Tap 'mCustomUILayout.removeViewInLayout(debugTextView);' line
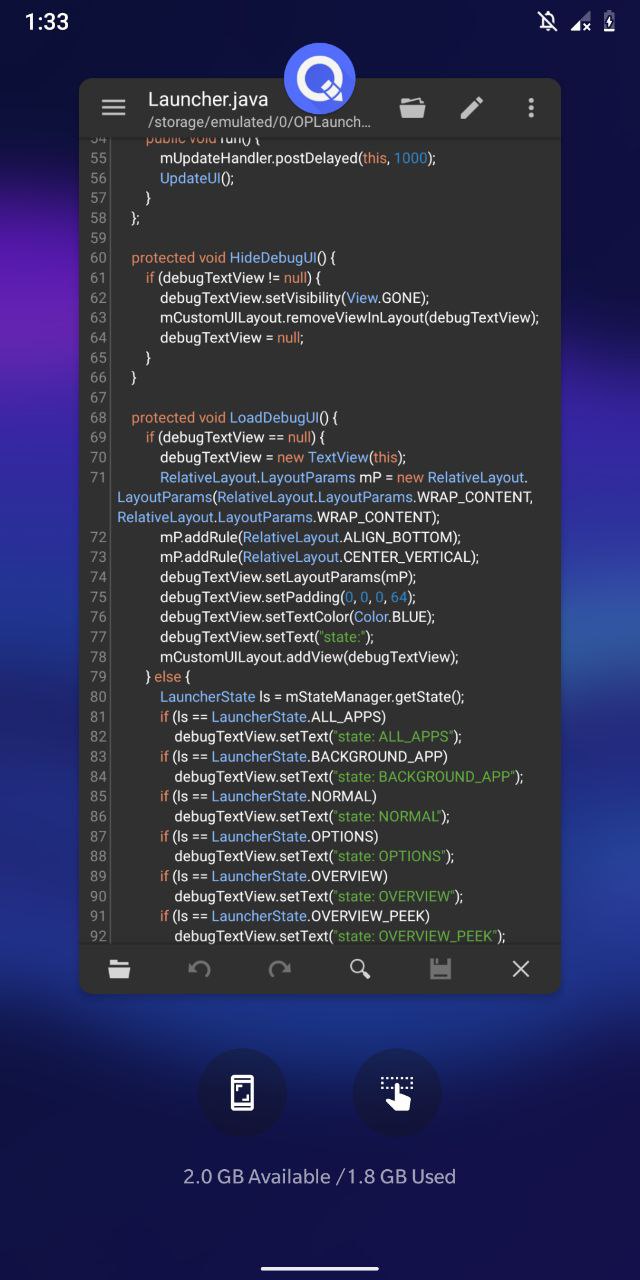 pyautogui.click(x=349, y=317)
